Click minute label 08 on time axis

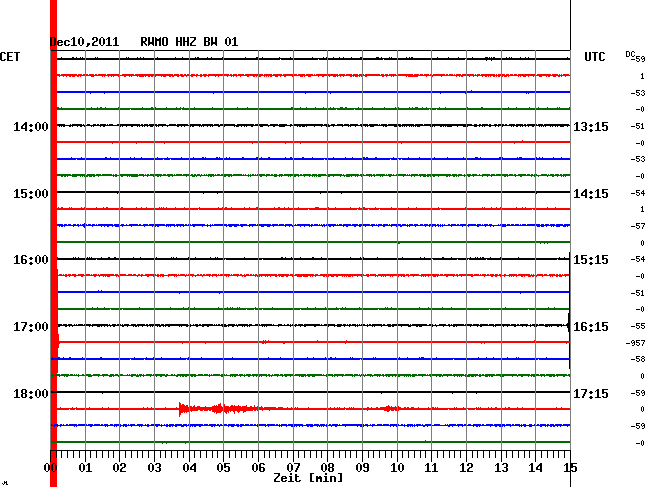(327, 468)
